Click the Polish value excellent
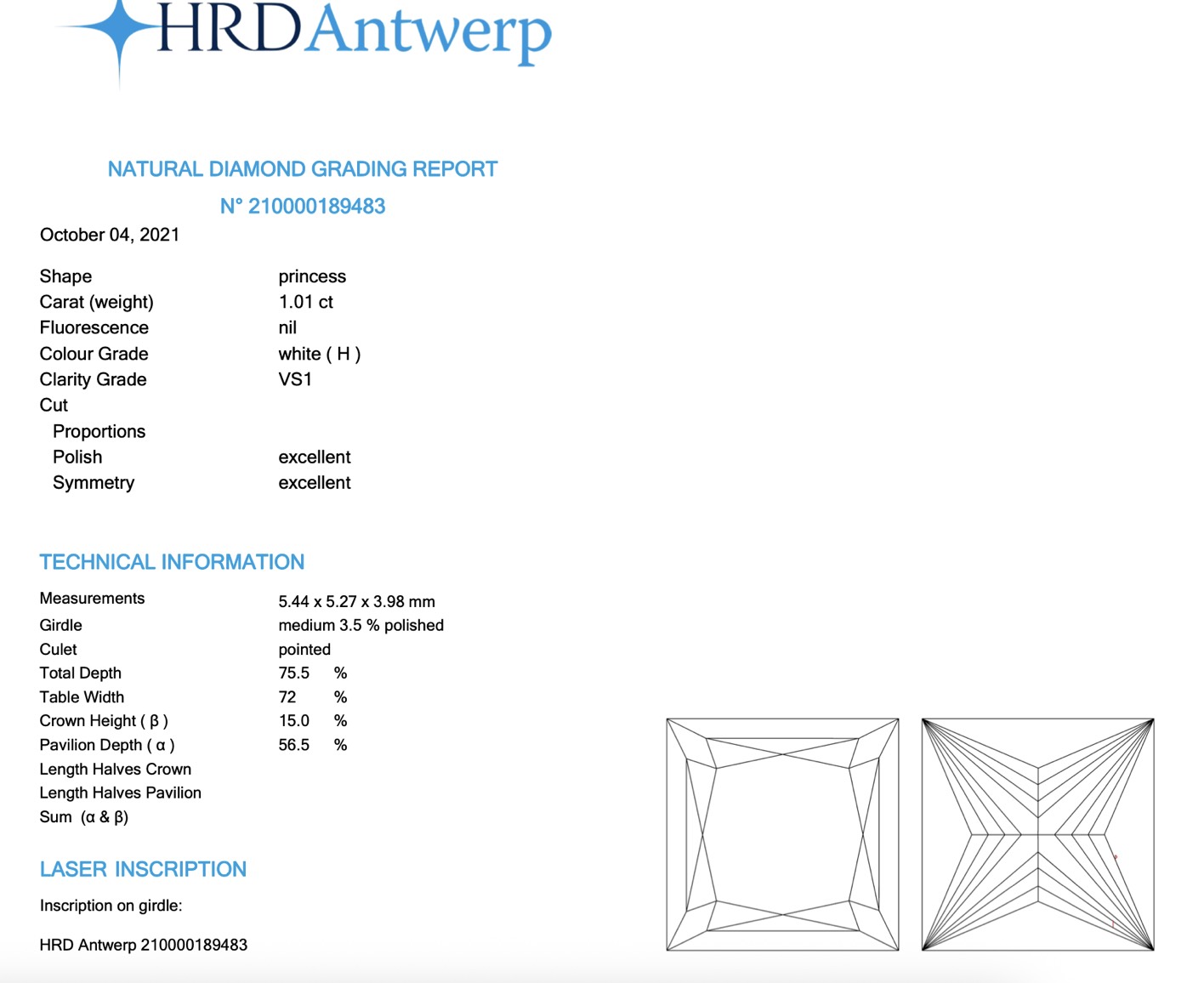The image size is (1204, 983). (x=314, y=457)
